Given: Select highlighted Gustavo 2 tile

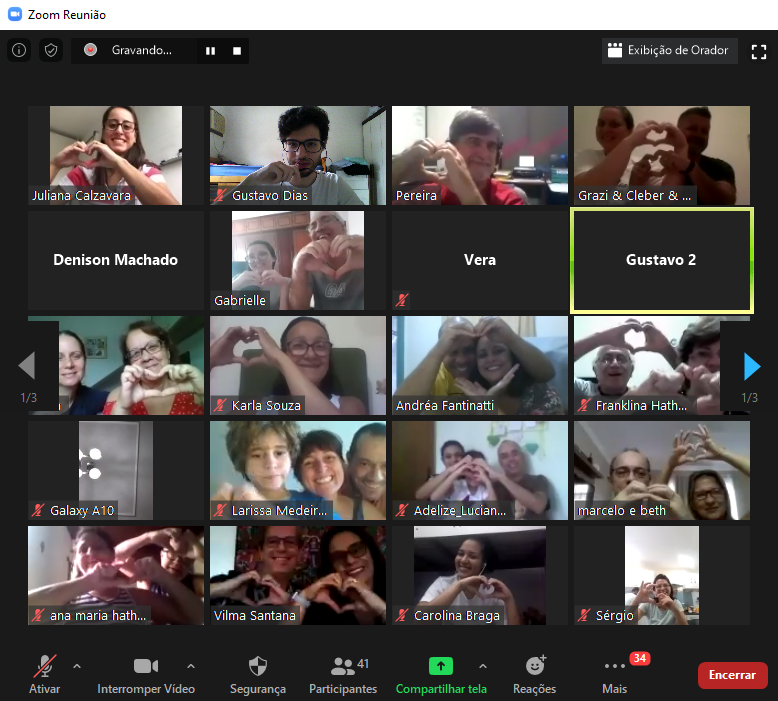Looking at the screenshot, I should point(662,260).
